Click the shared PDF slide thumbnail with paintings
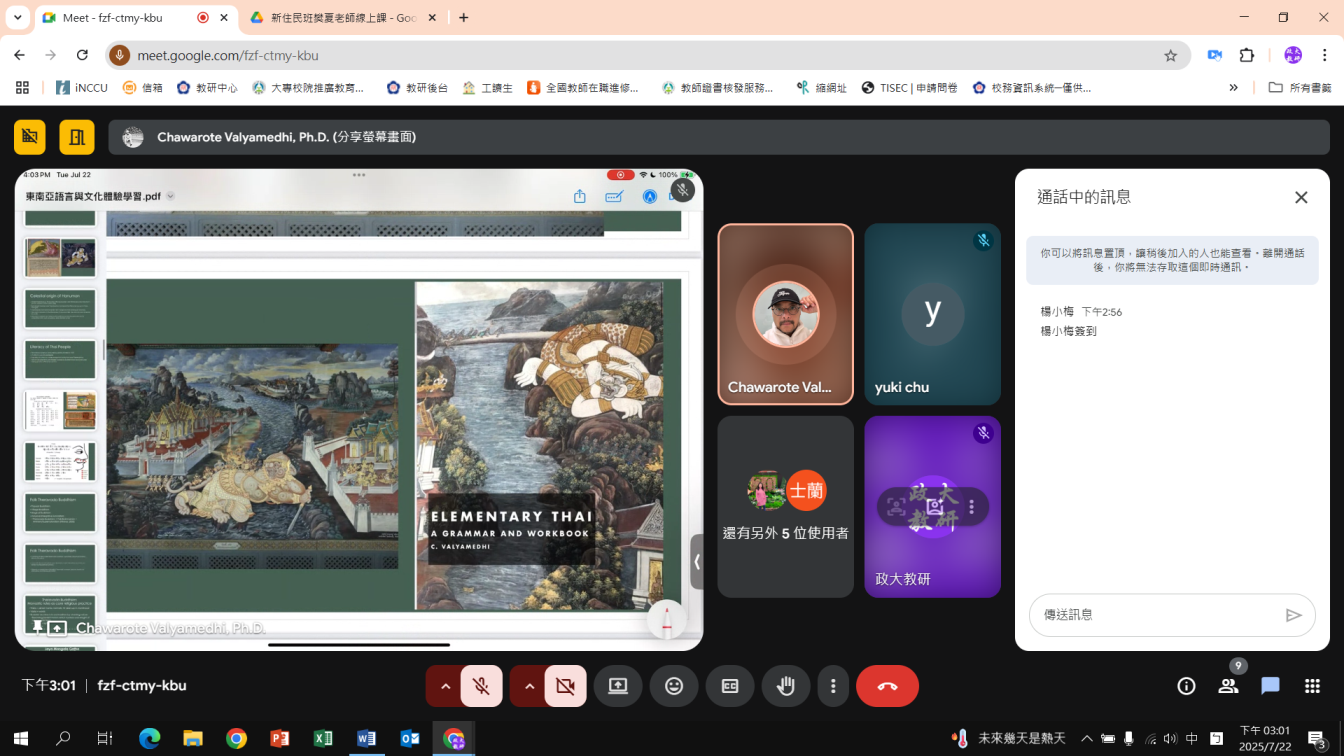Screen dimensions: 1344x756 click(60, 257)
